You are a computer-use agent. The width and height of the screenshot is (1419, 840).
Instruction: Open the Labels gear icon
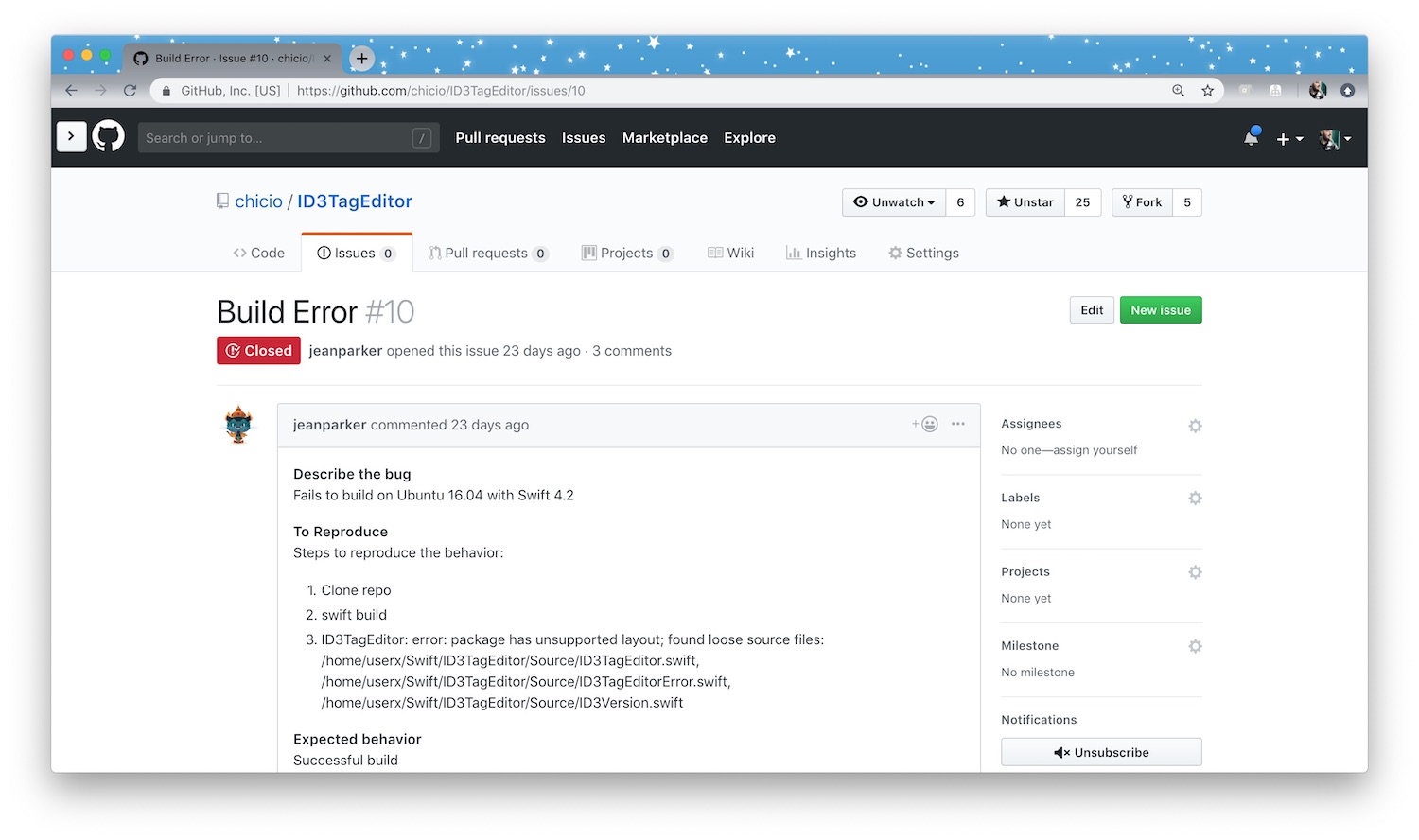click(1195, 499)
